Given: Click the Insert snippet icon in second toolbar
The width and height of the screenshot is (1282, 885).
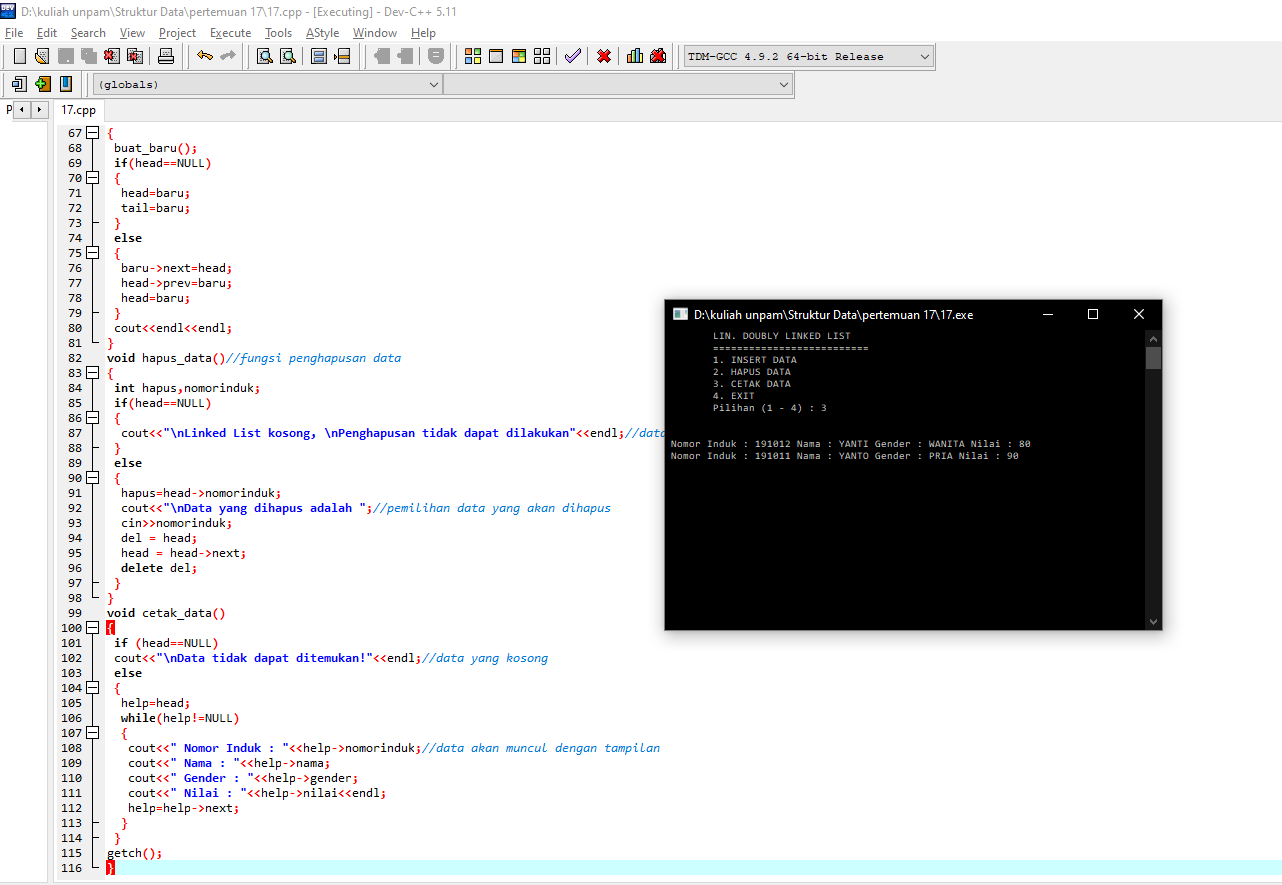Looking at the screenshot, I should [x=19, y=84].
